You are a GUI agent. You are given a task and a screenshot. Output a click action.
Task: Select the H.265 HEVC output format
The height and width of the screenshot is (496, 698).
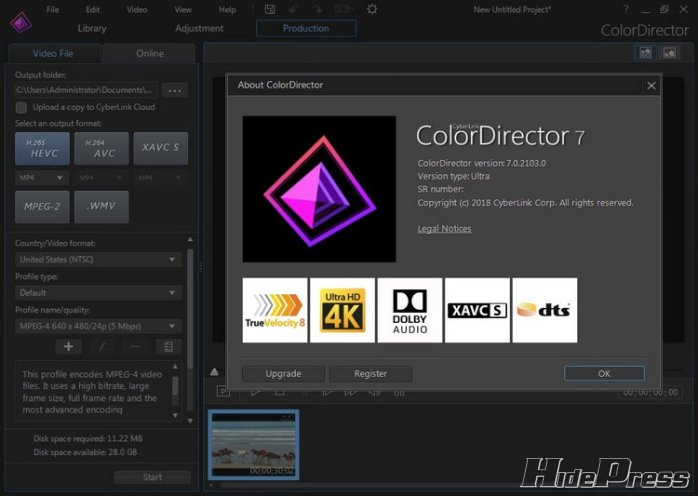41,148
